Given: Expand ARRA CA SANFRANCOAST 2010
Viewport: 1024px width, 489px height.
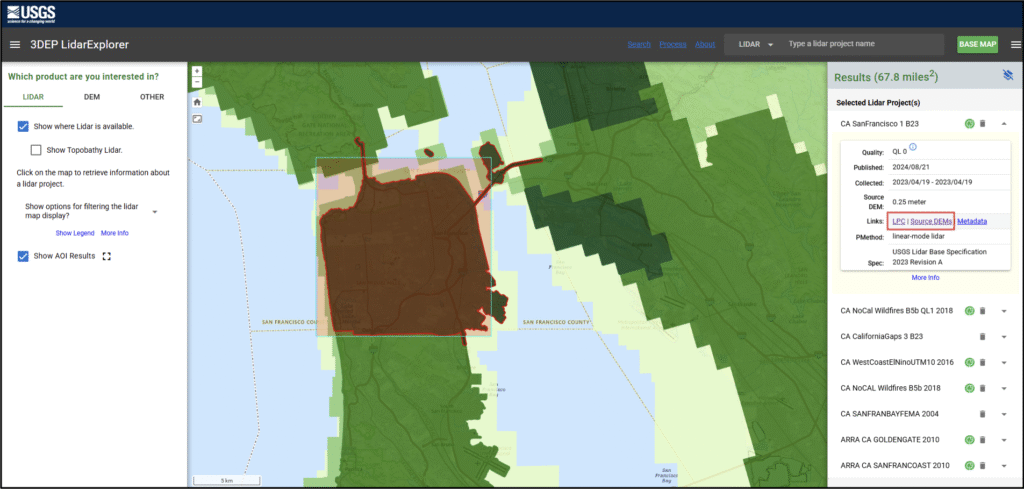Looking at the screenshot, I should [1004, 466].
